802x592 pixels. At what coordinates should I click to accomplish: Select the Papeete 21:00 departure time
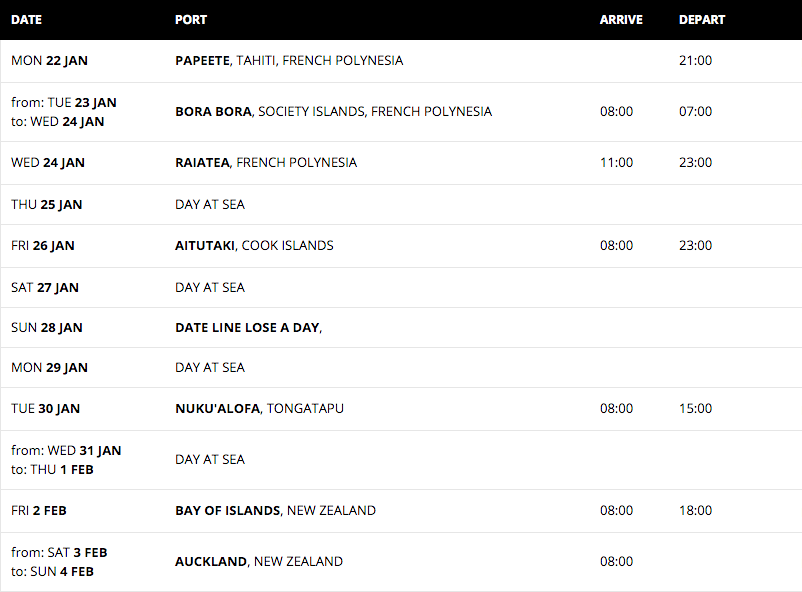pos(695,60)
